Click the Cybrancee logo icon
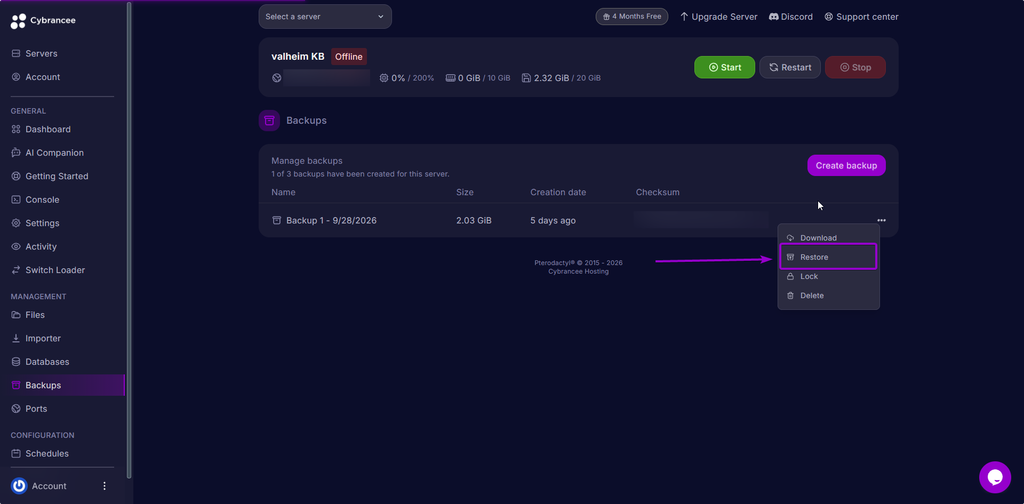 [x=18, y=21]
